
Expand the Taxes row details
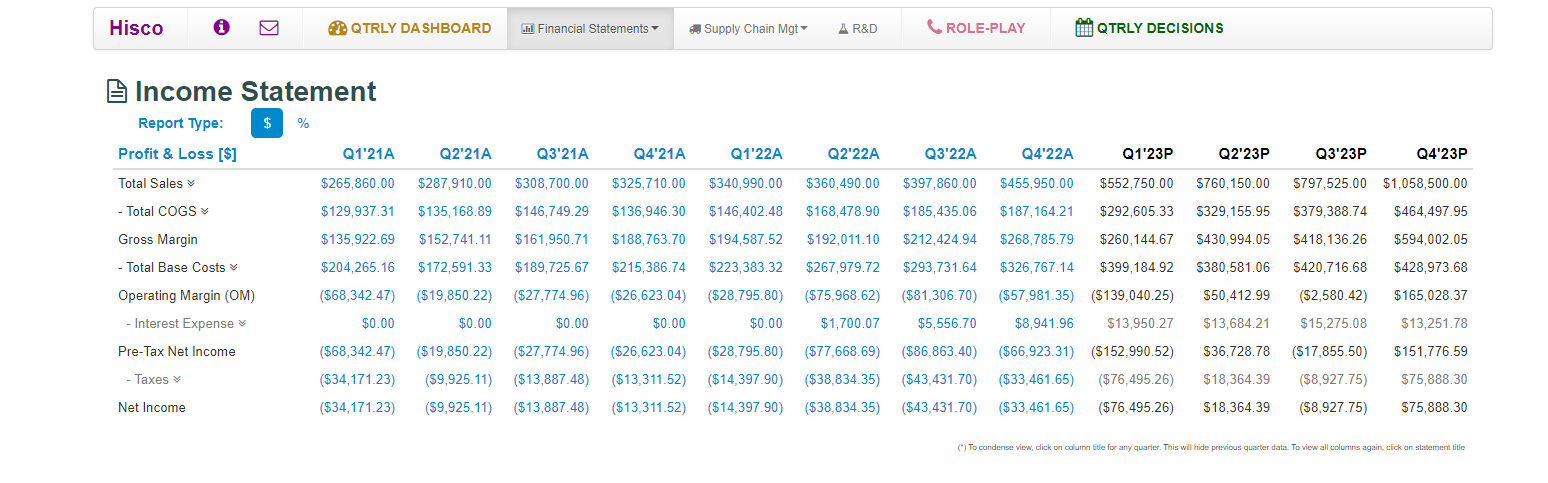[177, 380]
